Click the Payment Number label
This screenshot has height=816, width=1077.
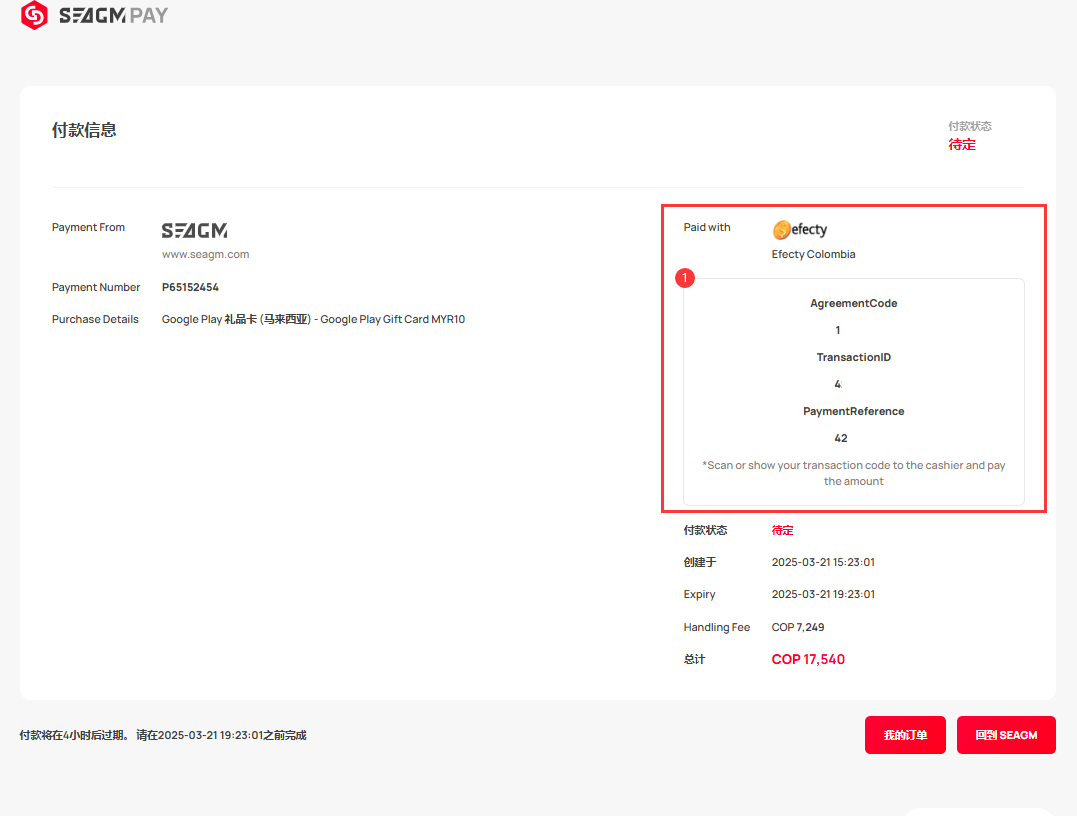96,287
